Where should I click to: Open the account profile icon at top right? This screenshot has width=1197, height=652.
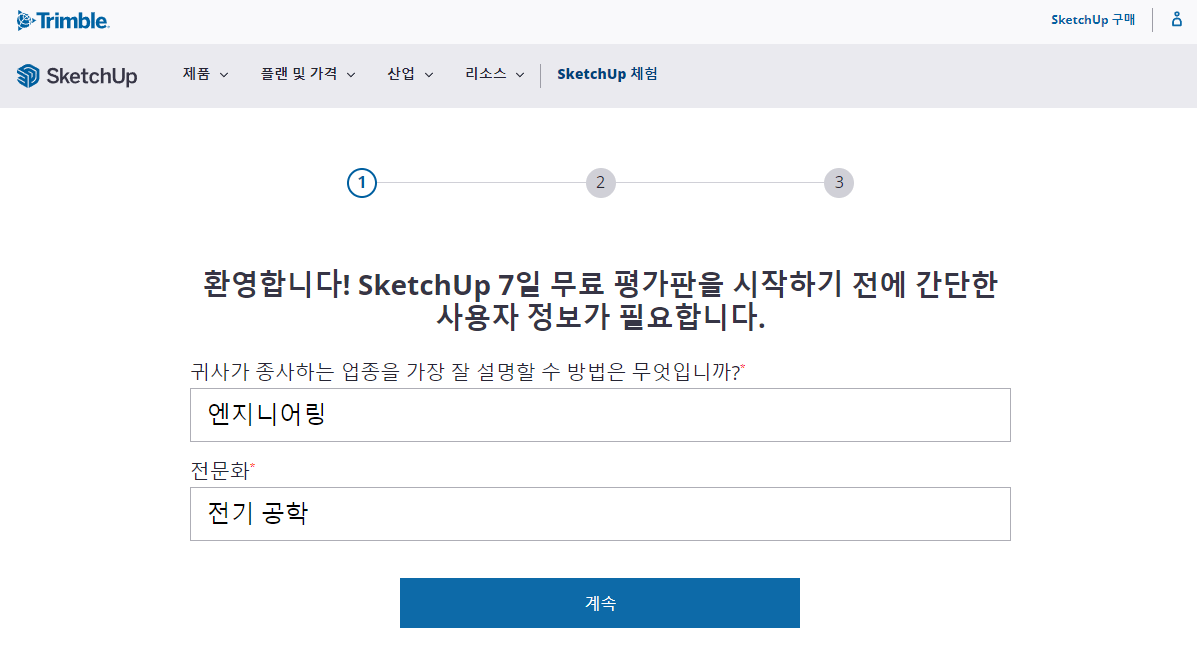pyautogui.click(x=1176, y=19)
